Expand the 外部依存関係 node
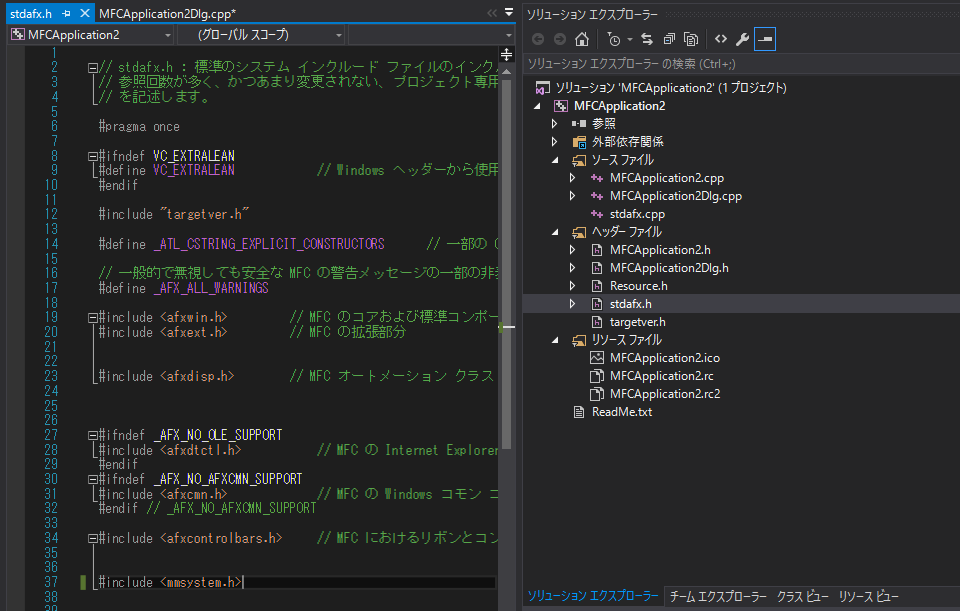Viewport: 960px width, 611px height. pyautogui.click(x=555, y=142)
